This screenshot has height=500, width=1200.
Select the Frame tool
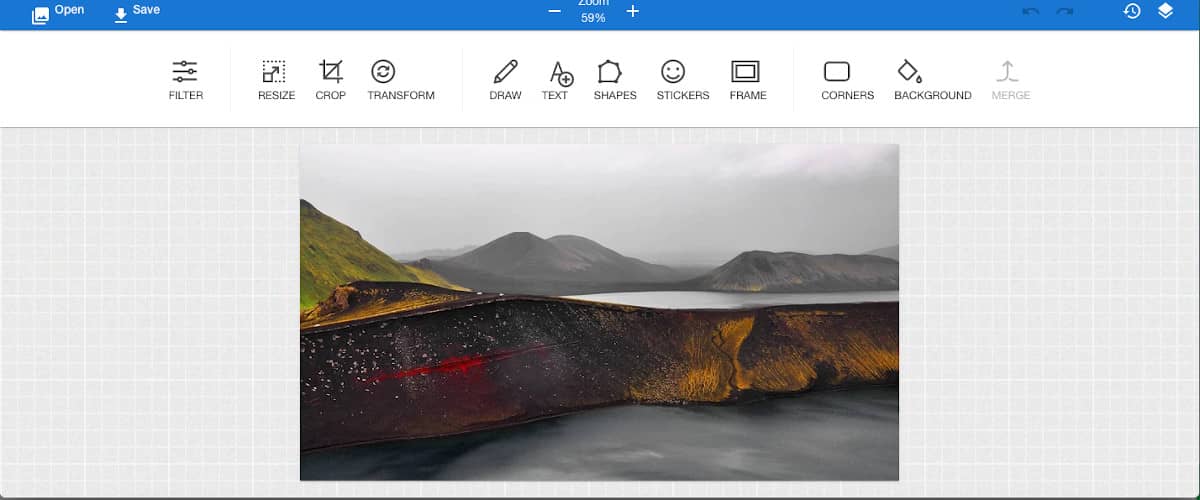pyautogui.click(x=747, y=80)
